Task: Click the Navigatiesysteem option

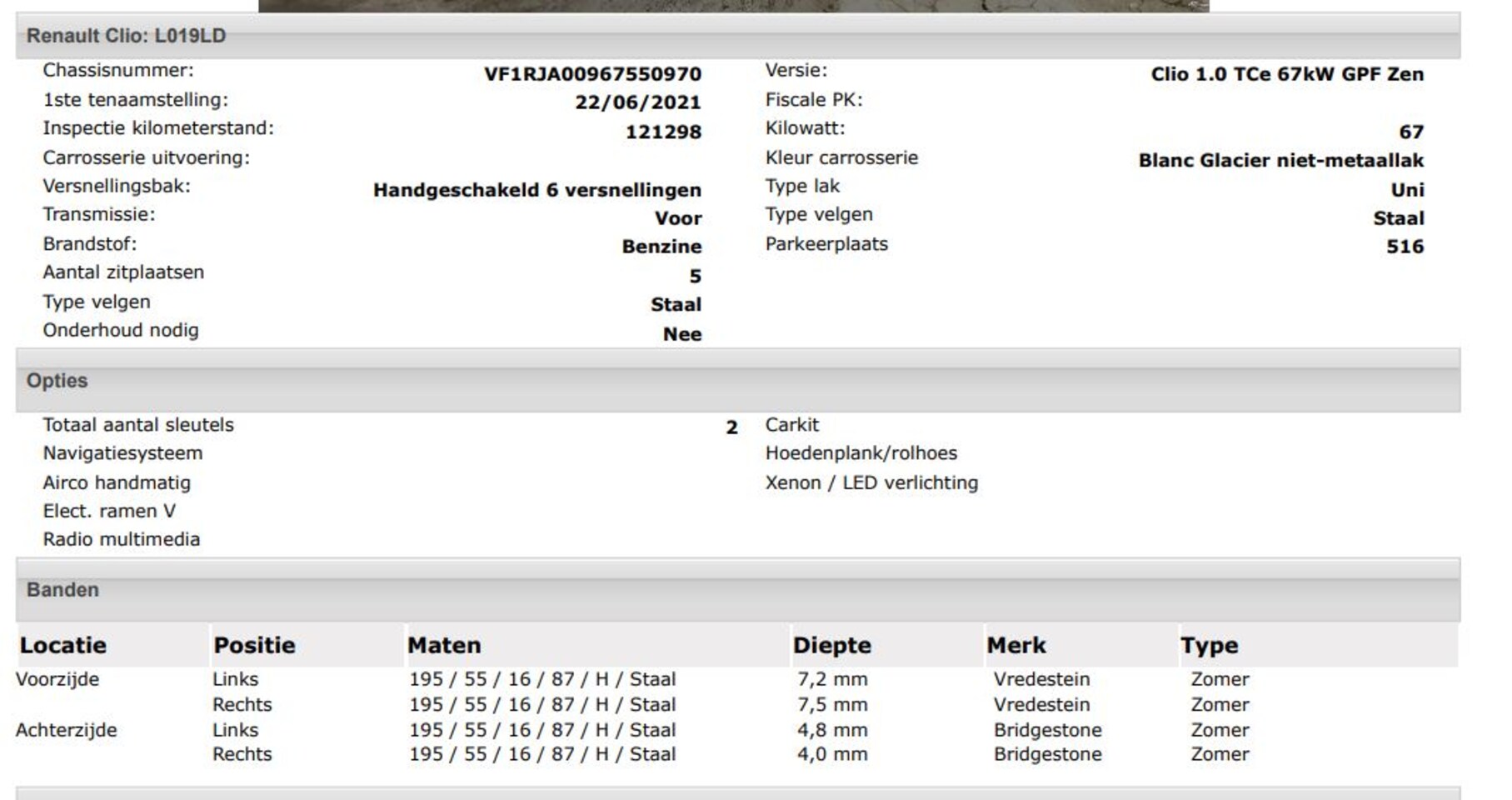Action: pyautogui.click(x=122, y=453)
